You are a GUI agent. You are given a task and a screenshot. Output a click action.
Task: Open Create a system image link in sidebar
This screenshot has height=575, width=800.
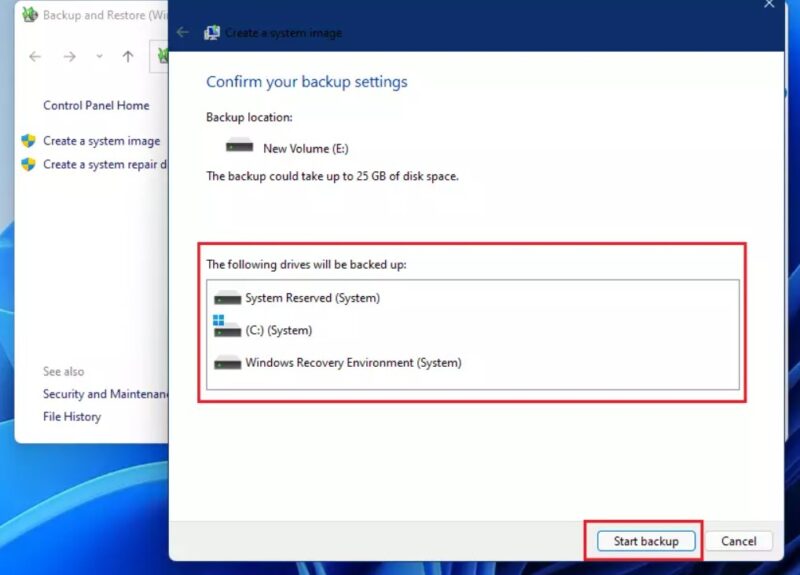click(102, 141)
